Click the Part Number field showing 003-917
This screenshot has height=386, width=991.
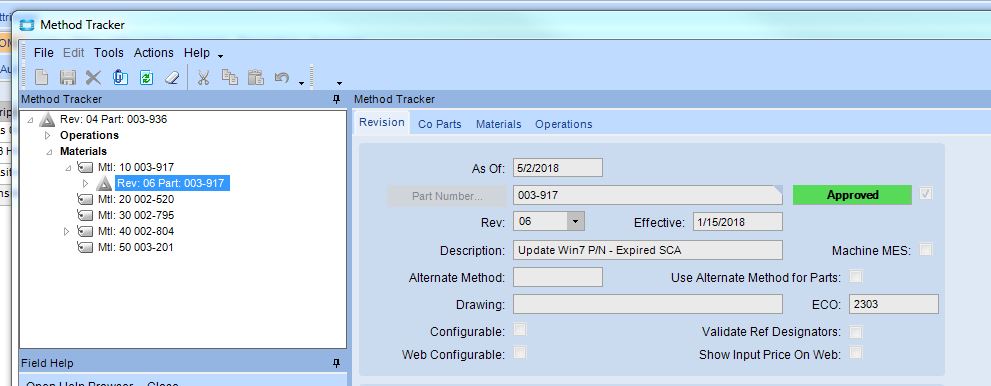(648, 195)
